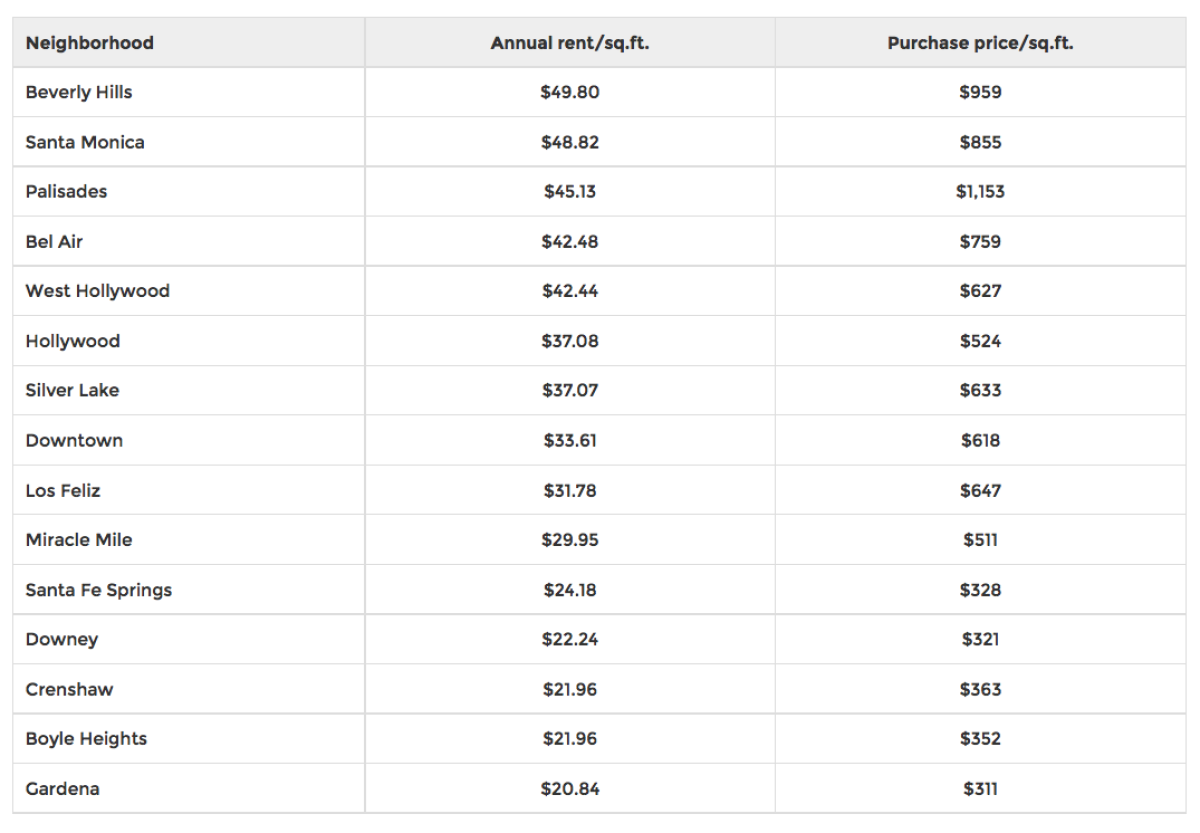
Task: Select the Gardena rent value $20.84
Action: pos(570,789)
